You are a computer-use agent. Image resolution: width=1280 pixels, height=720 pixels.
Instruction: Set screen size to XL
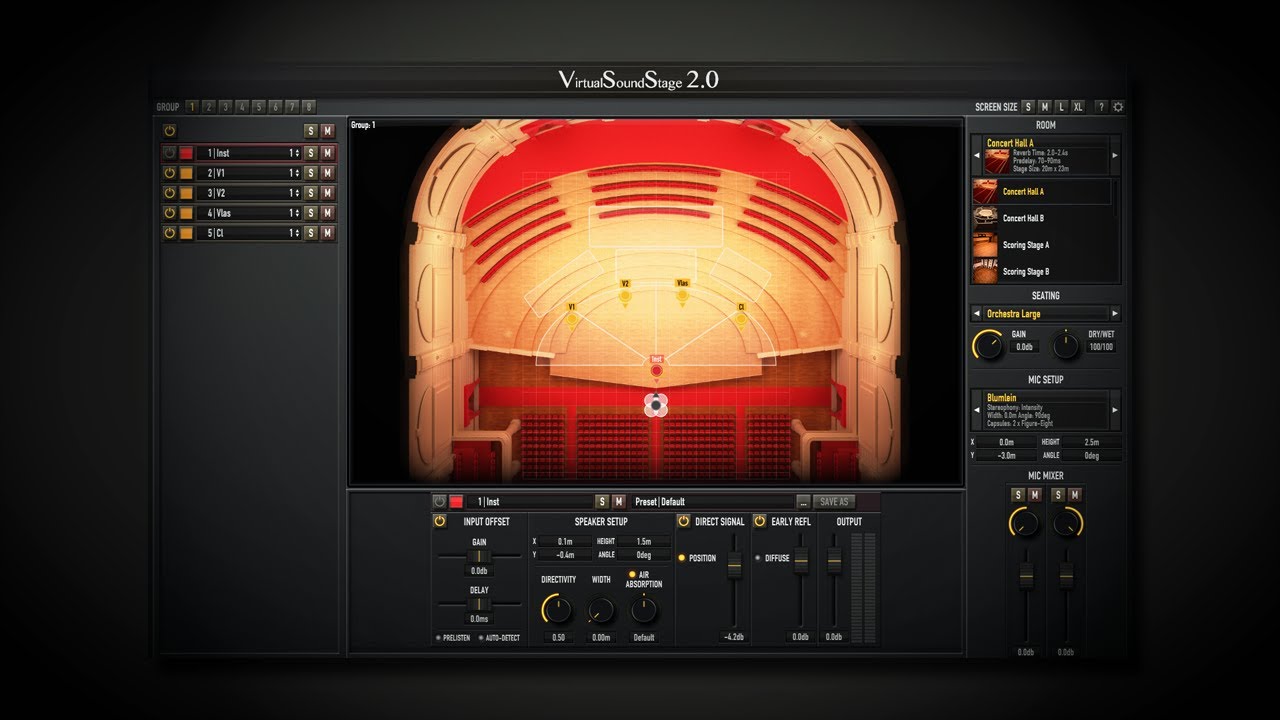tap(1078, 107)
